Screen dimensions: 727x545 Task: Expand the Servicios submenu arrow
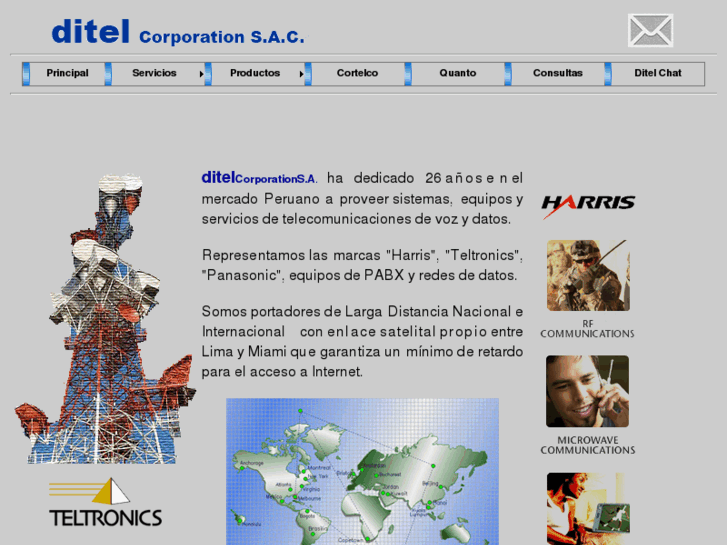(x=202, y=74)
